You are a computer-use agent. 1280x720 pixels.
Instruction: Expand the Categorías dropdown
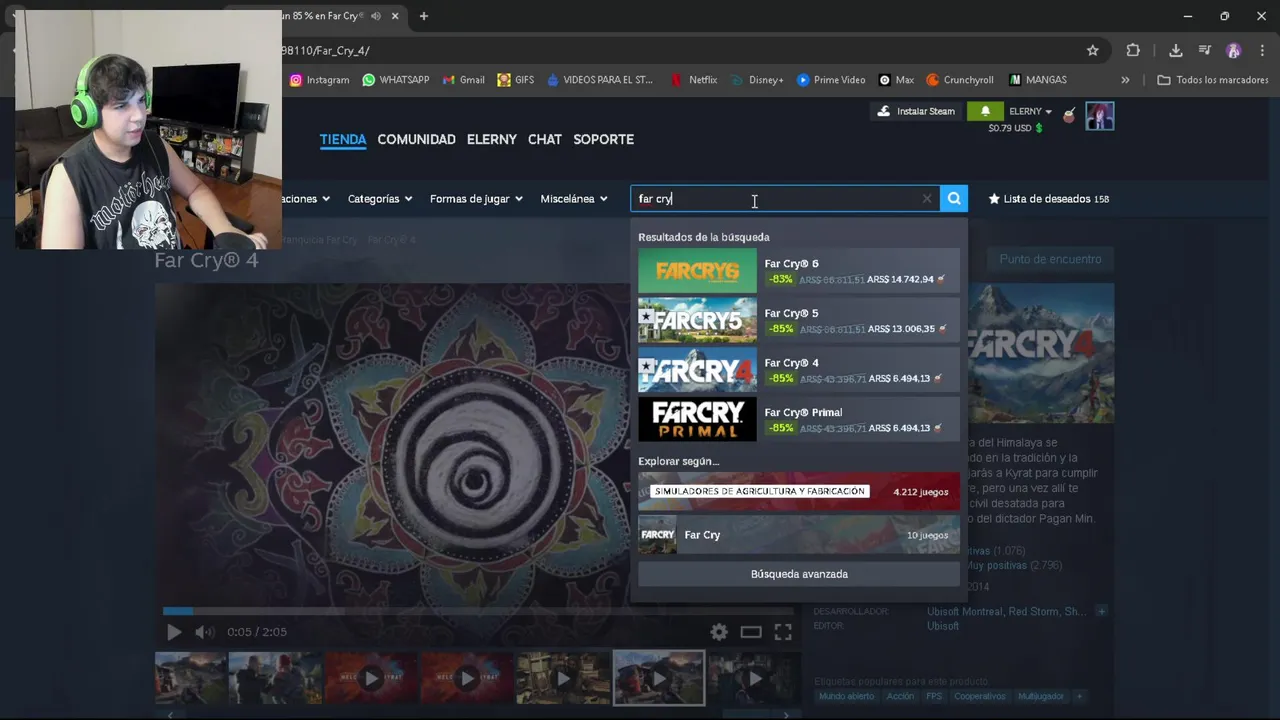tap(380, 199)
